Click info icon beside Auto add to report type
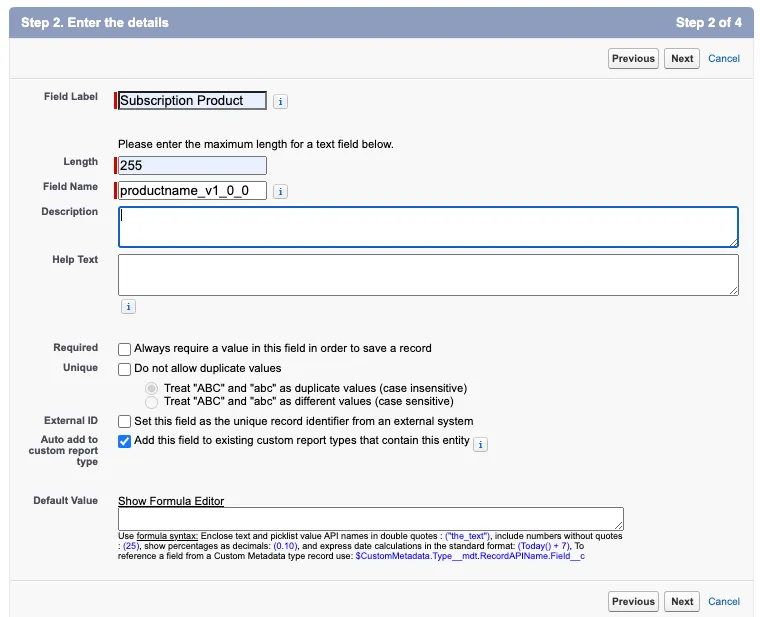 coord(480,444)
